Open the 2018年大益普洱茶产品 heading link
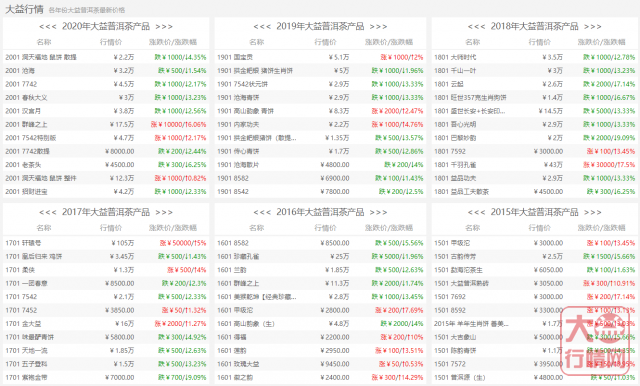This screenshot has width=640, height=386. pos(534,27)
